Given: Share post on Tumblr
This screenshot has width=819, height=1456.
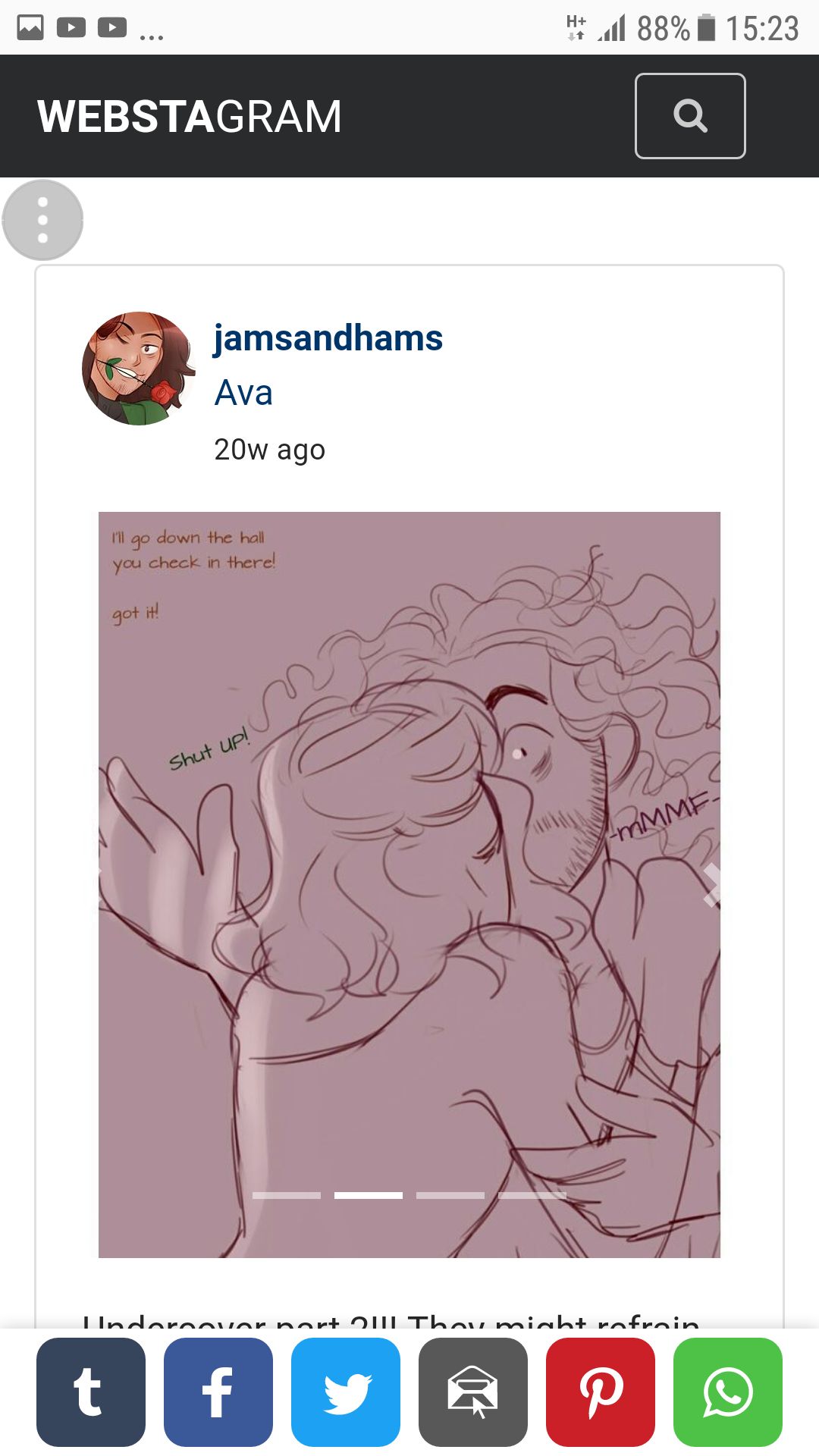Looking at the screenshot, I should pos(91,1392).
